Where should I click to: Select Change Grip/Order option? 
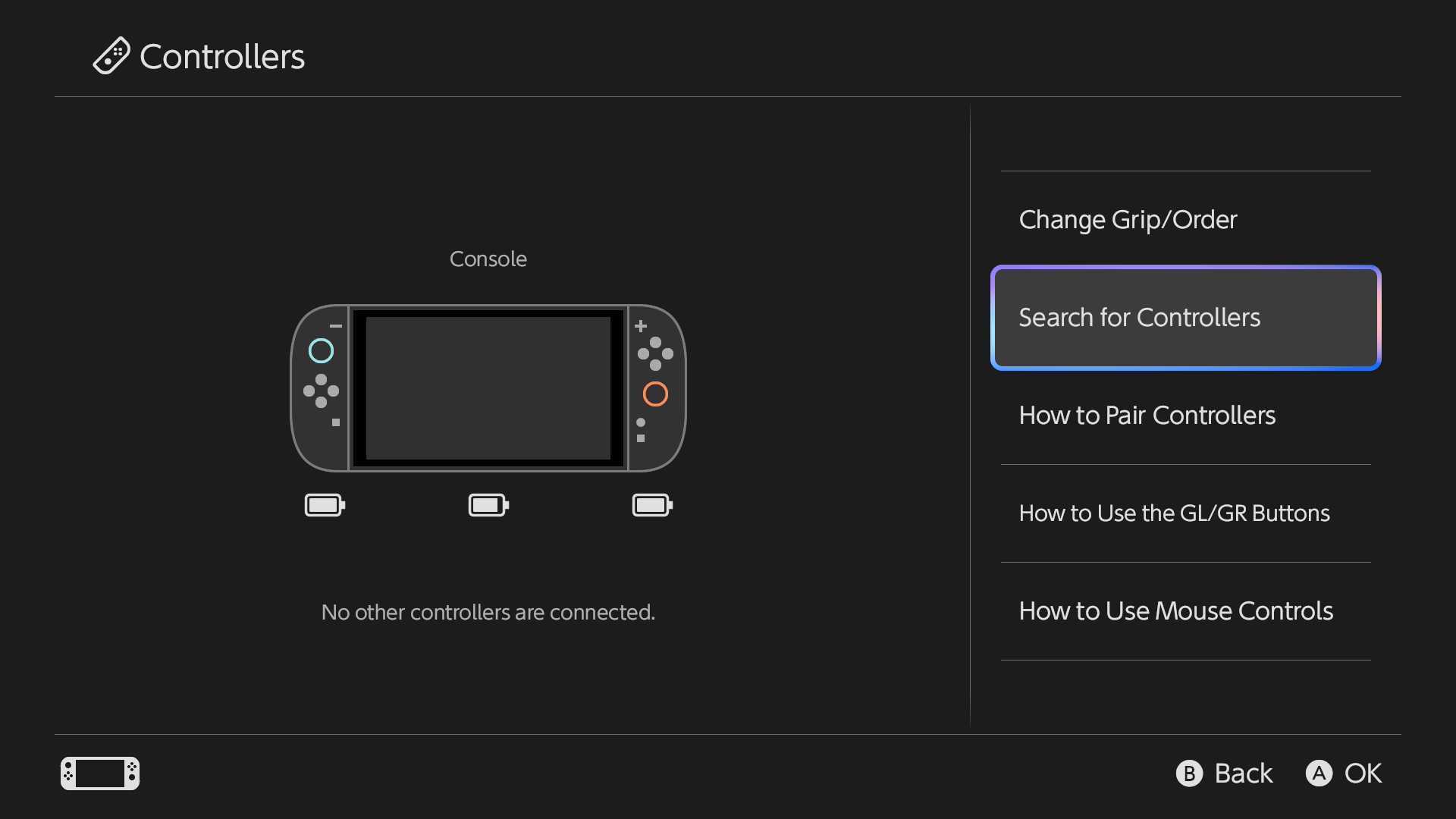1185,220
